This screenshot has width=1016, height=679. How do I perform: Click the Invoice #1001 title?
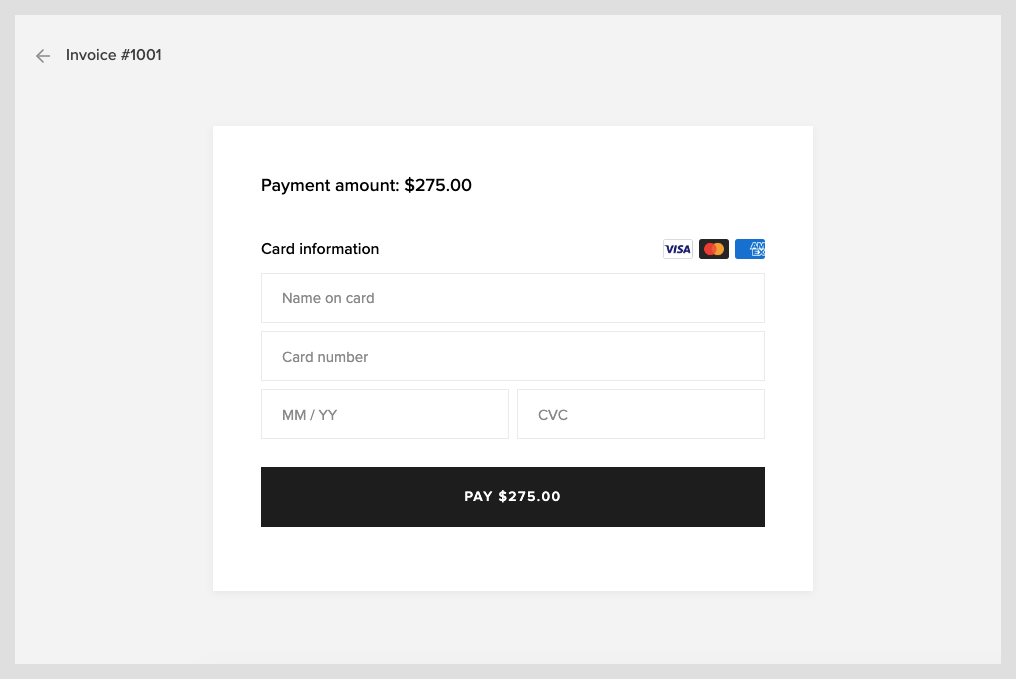pos(114,55)
